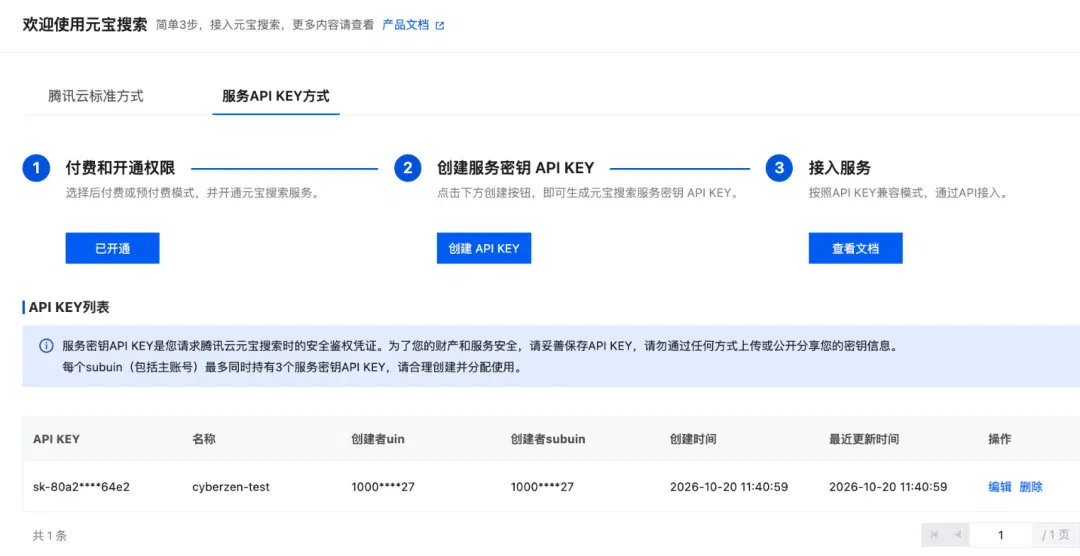Click the 共 1 条 total count text
Viewport: 1080px width, 556px height.
[50, 535]
